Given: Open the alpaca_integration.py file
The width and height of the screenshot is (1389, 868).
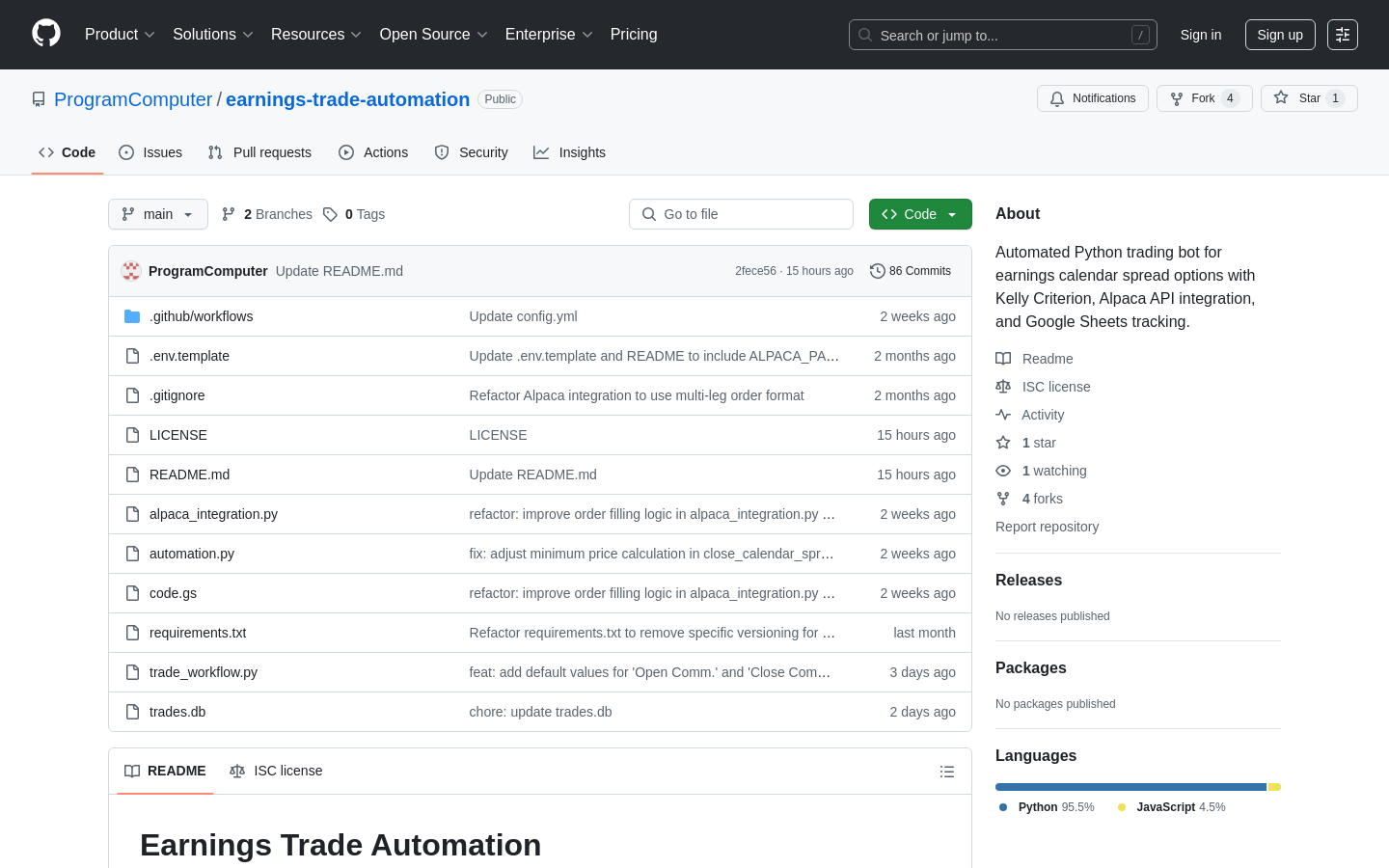Looking at the screenshot, I should [213, 514].
